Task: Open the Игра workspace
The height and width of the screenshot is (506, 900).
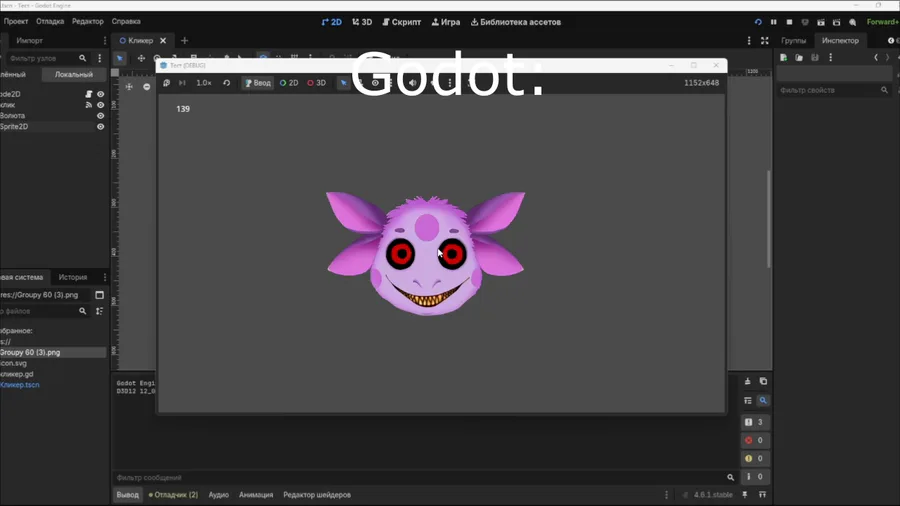Action: coord(446,22)
